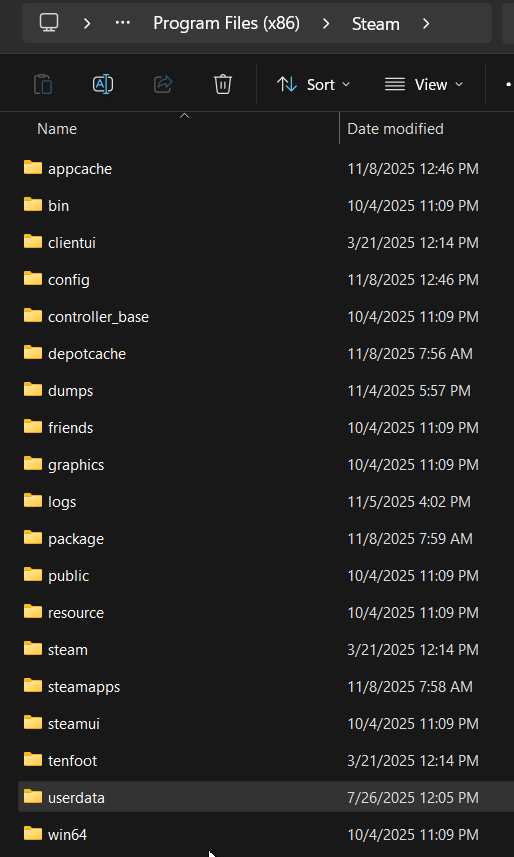Select the logs folder row
The width and height of the screenshot is (514, 857).
258,501
